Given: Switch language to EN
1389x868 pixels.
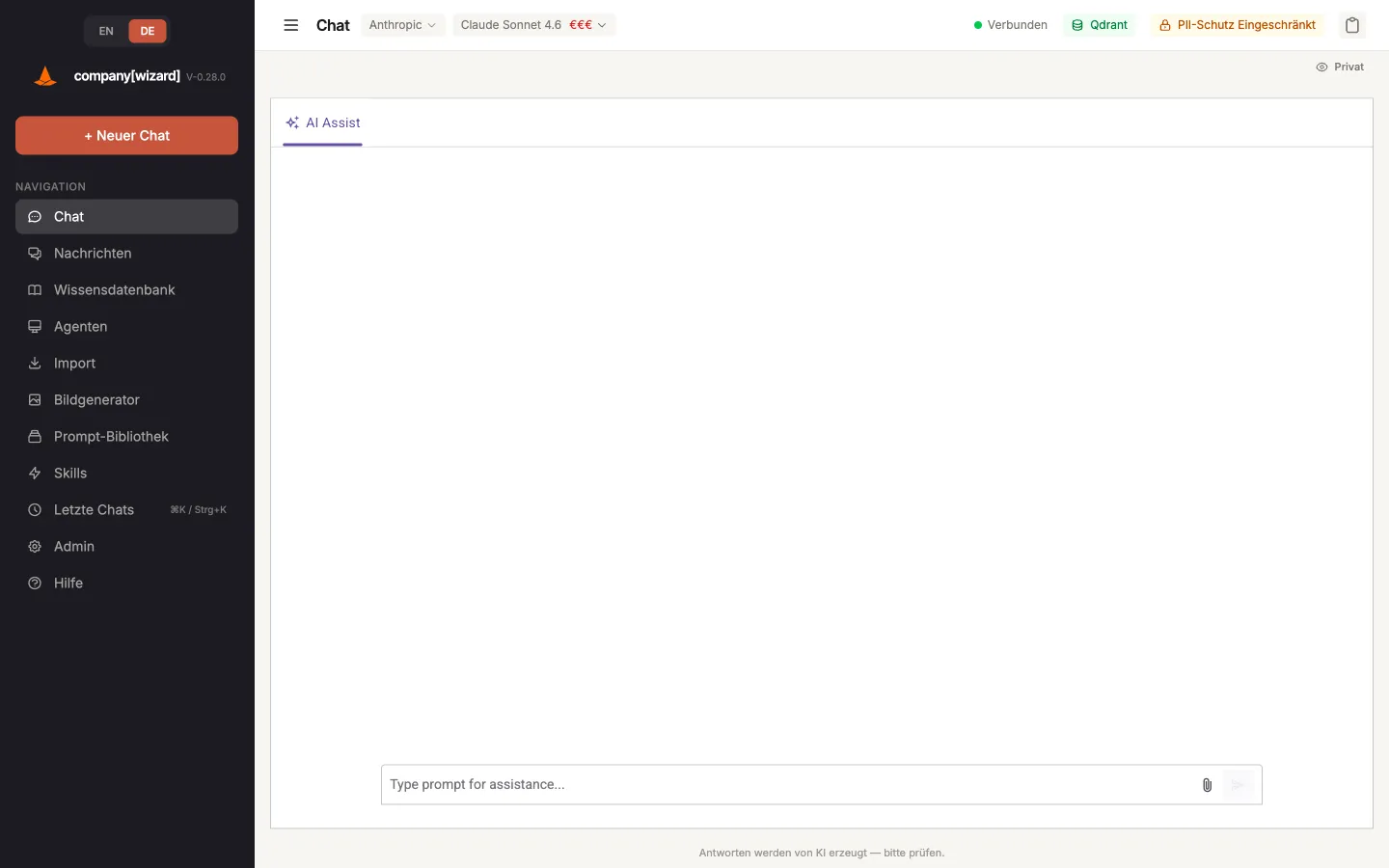Looking at the screenshot, I should [106, 31].
